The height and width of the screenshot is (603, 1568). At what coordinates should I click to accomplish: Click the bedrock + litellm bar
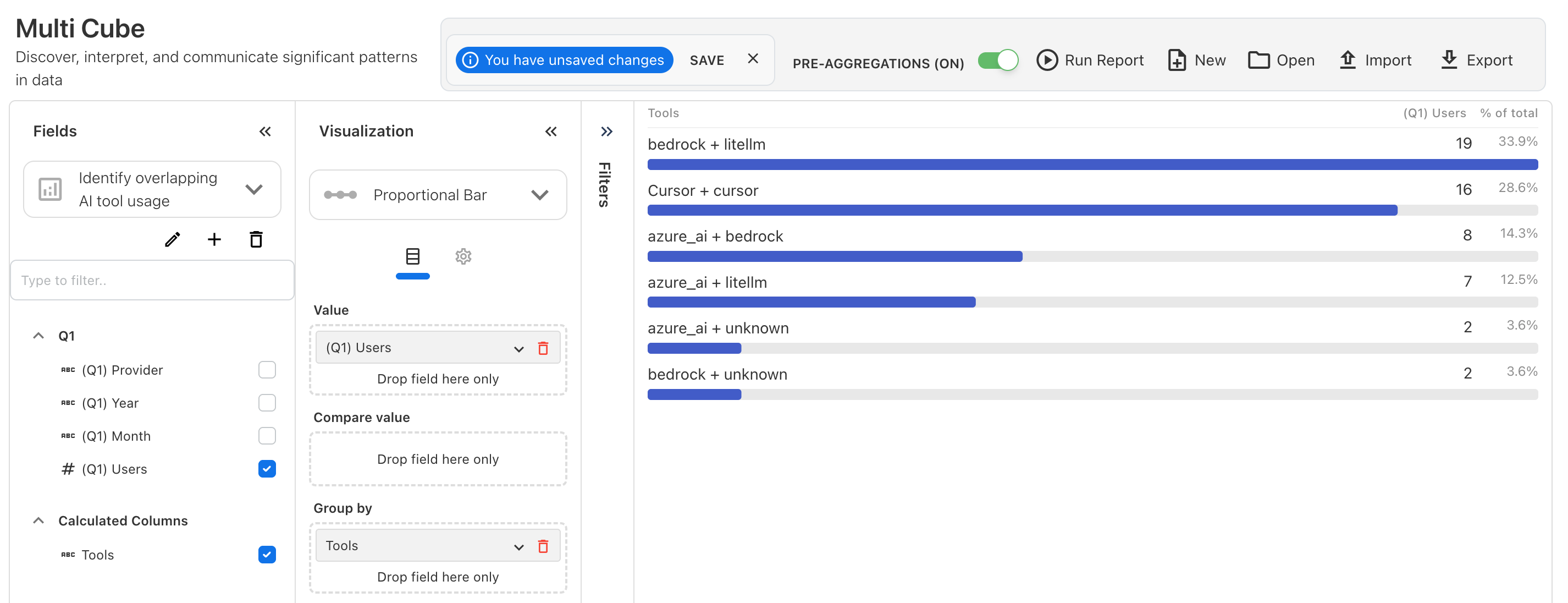click(1092, 165)
